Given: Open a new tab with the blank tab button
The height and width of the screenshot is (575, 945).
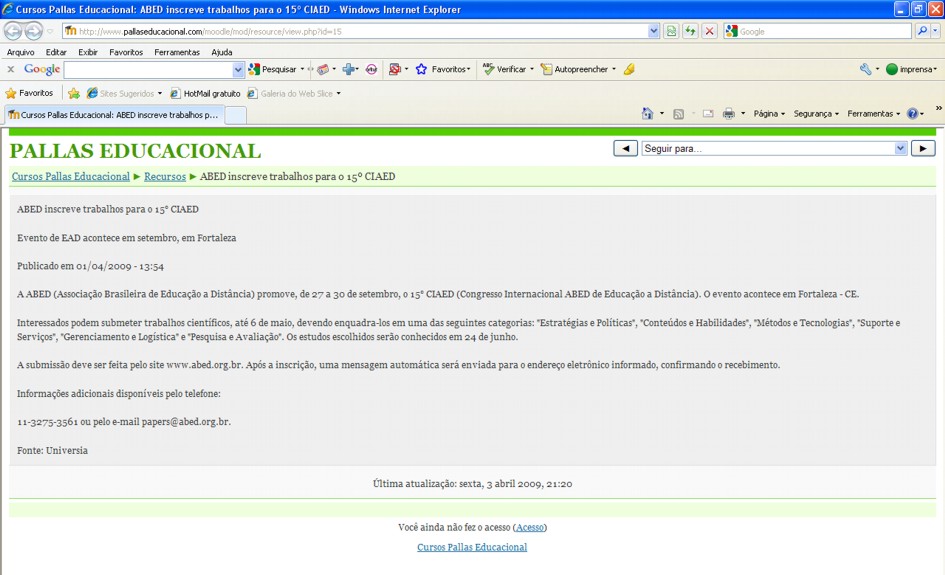Looking at the screenshot, I should pos(236,115).
